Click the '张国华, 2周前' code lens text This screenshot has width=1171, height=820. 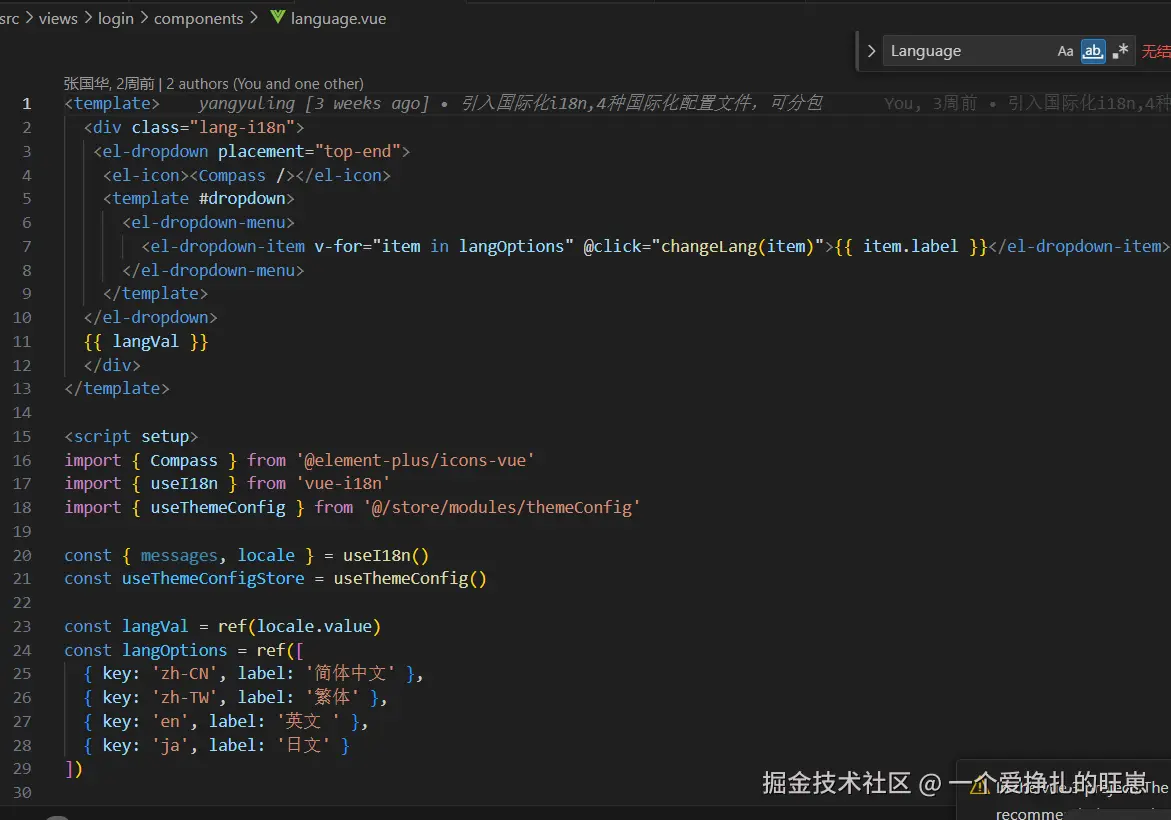(108, 84)
